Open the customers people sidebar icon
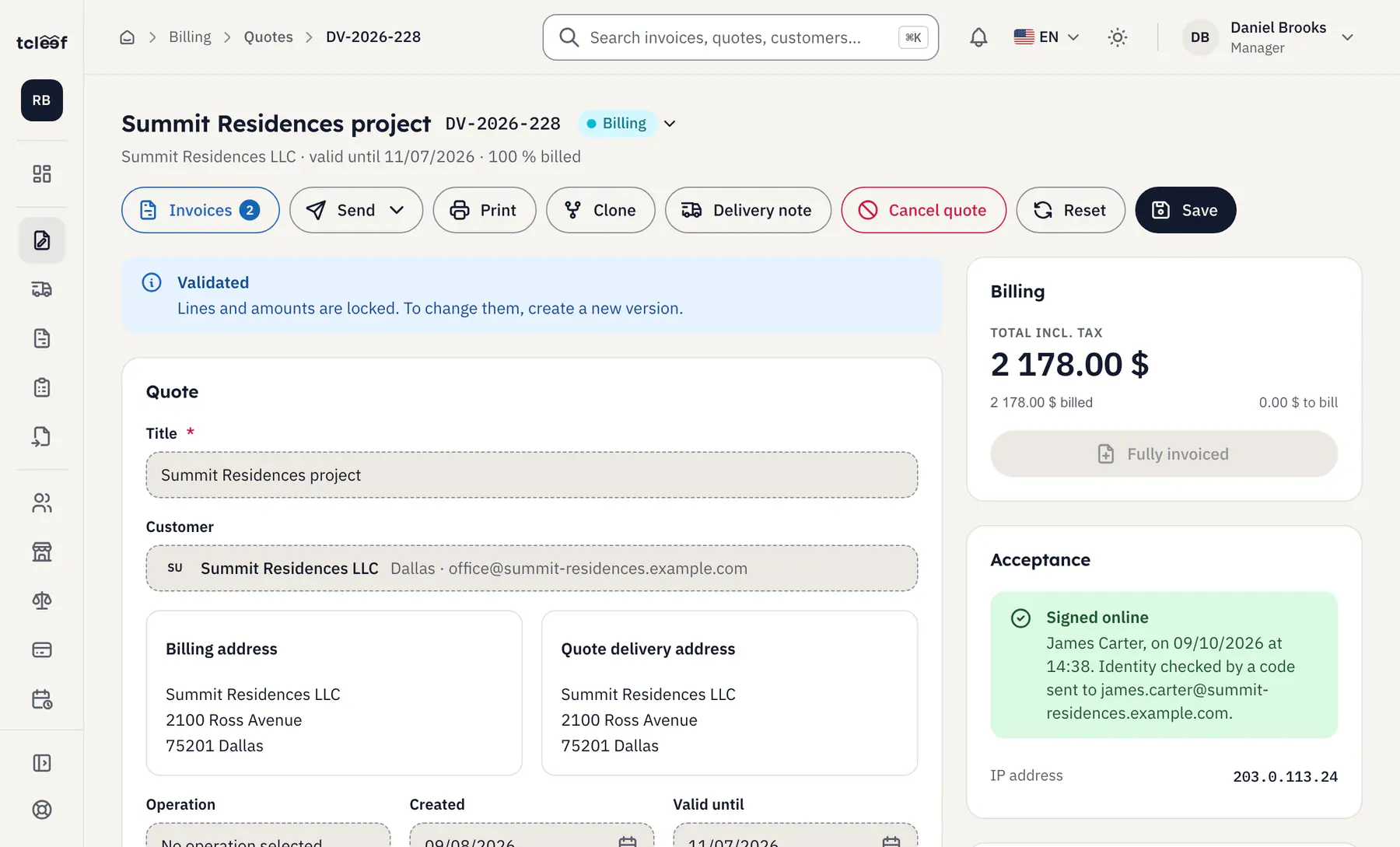Image resolution: width=1400 pixels, height=847 pixels. click(x=42, y=503)
